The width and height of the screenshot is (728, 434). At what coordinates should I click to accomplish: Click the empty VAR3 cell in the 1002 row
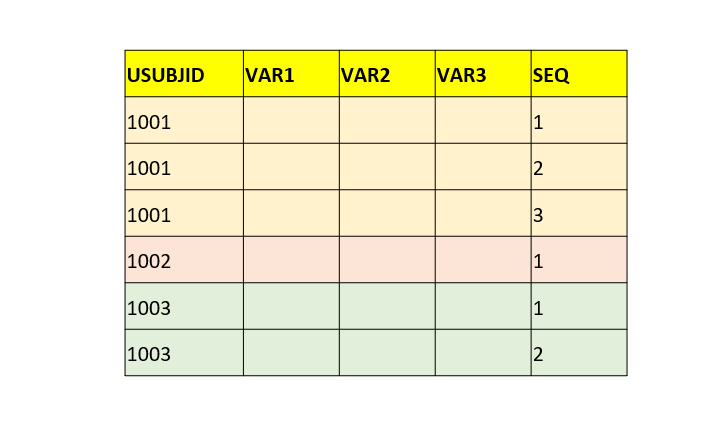coord(483,261)
